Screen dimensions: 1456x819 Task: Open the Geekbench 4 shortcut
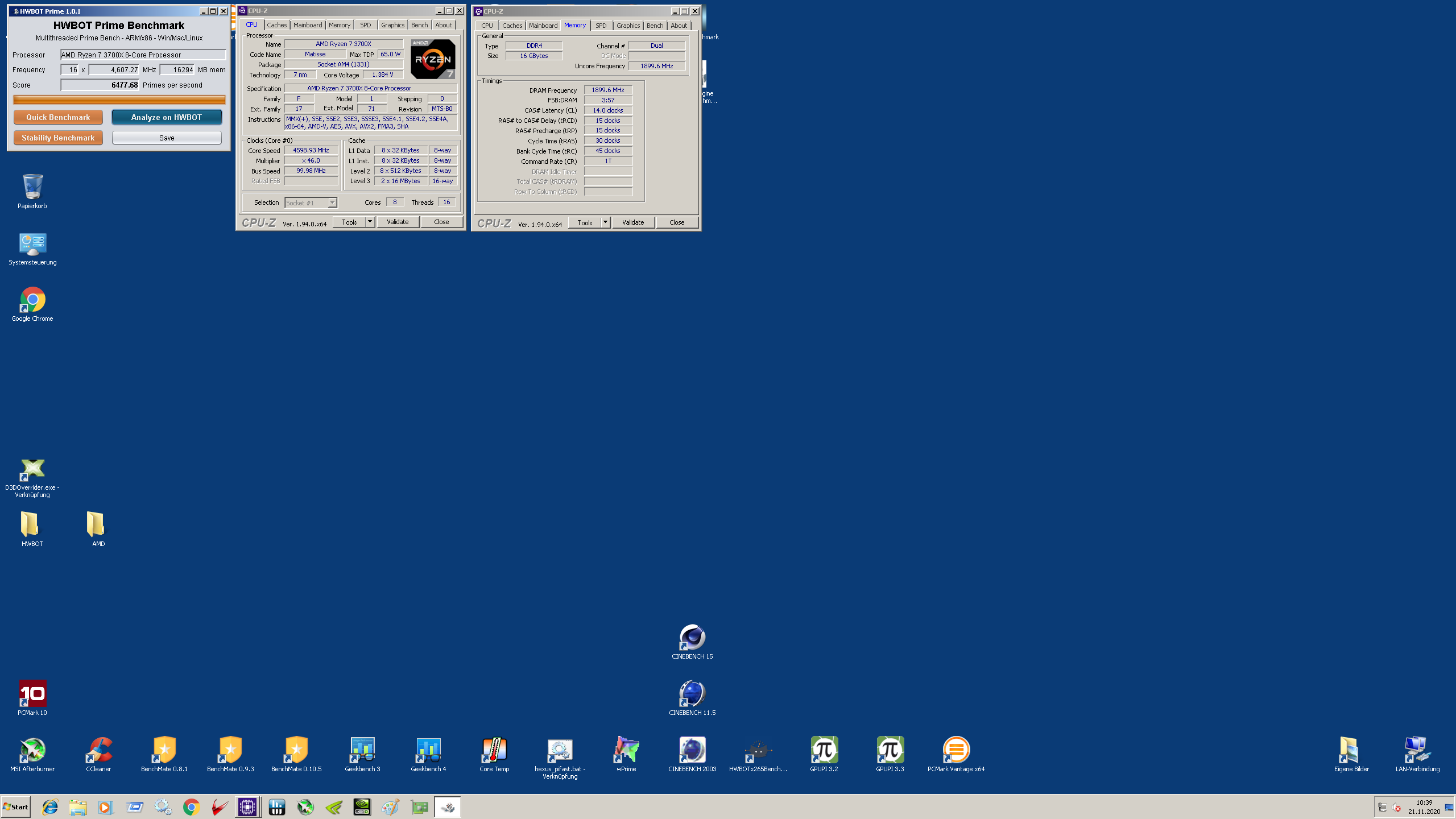428,754
